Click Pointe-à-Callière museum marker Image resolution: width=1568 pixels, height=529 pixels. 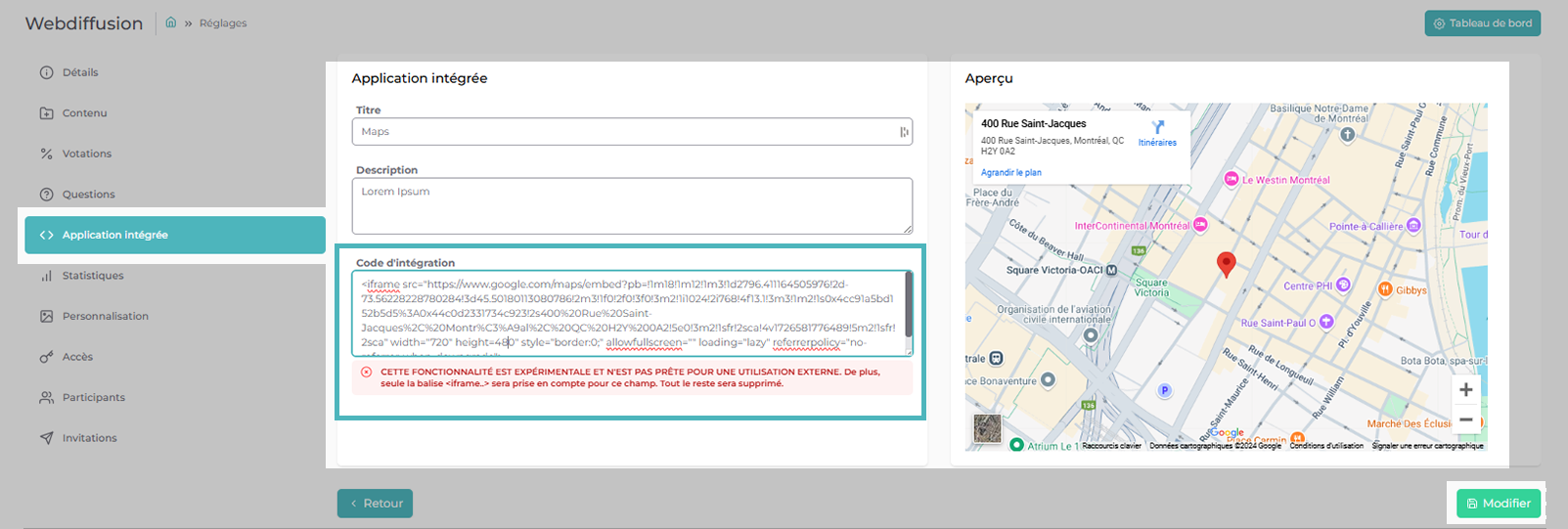[x=1413, y=226]
